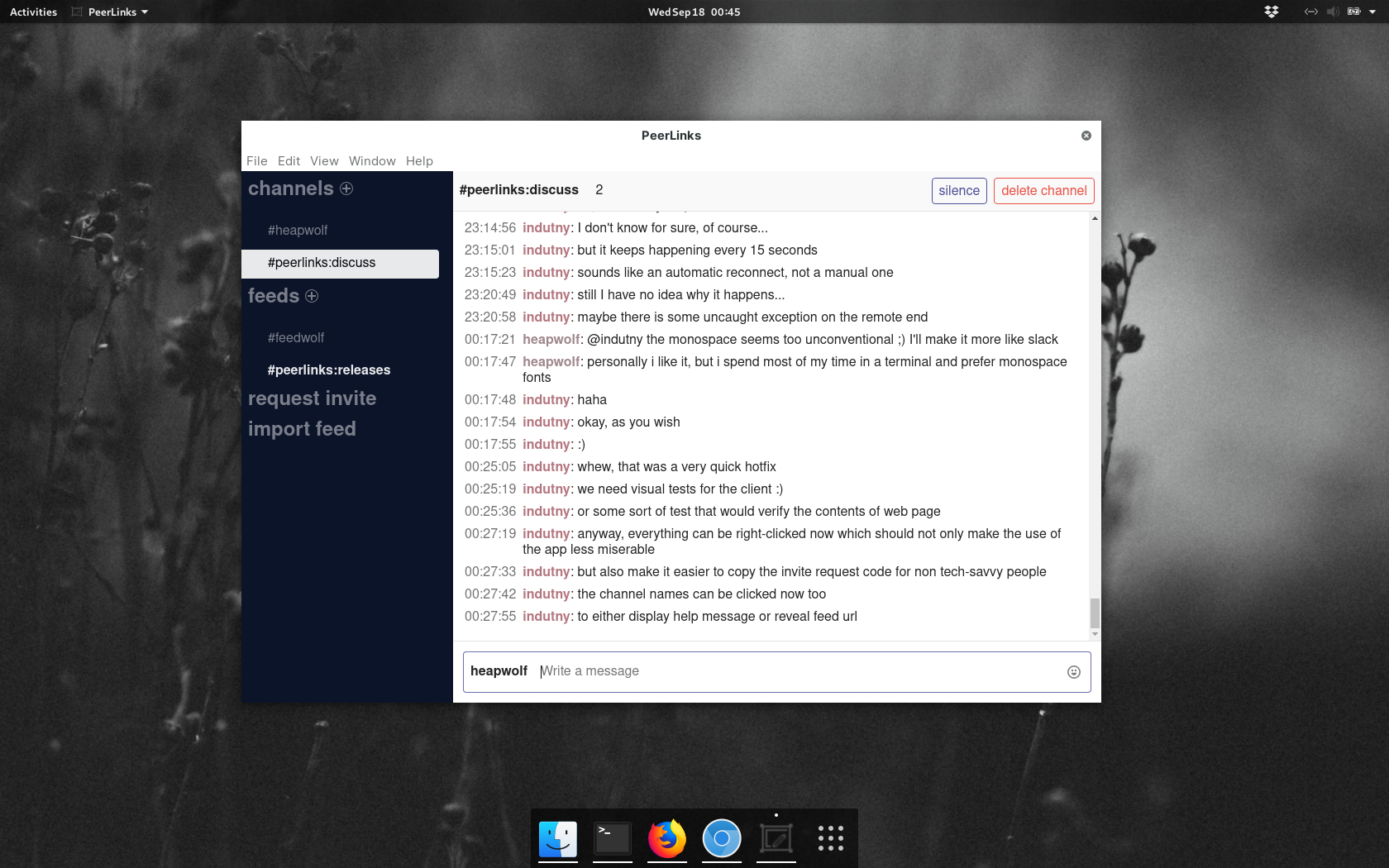1389x868 pixels.
Task: Click import feed in sidebar
Action: [302, 429]
